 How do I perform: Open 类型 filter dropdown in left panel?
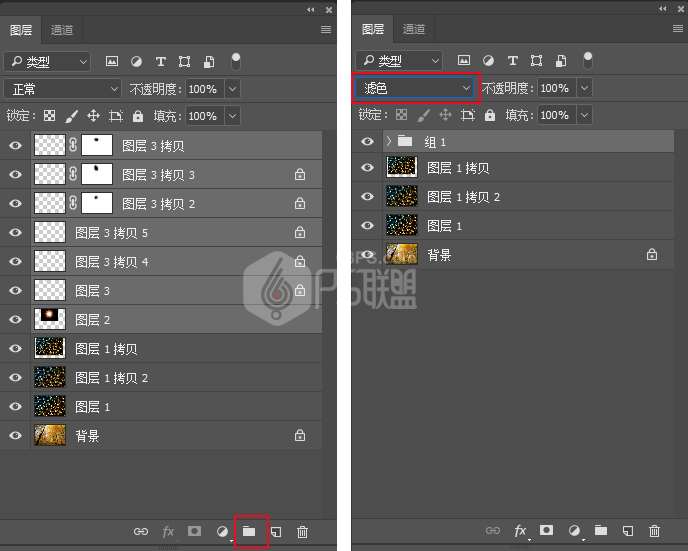pos(47,62)
